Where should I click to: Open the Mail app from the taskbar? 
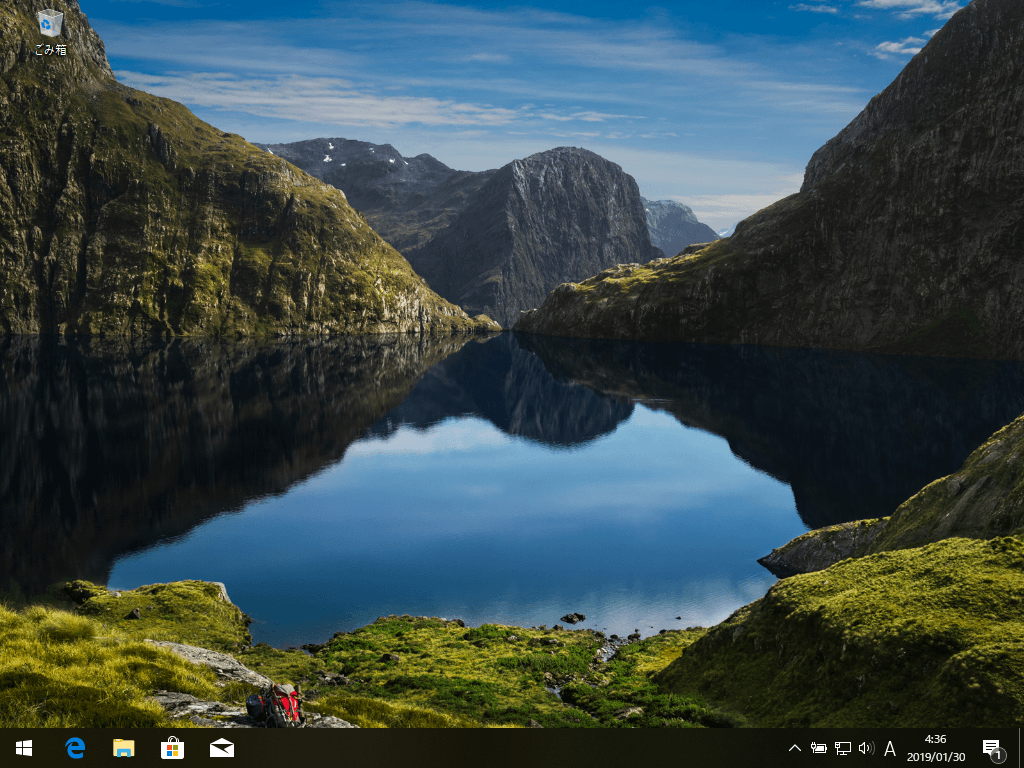221,748
